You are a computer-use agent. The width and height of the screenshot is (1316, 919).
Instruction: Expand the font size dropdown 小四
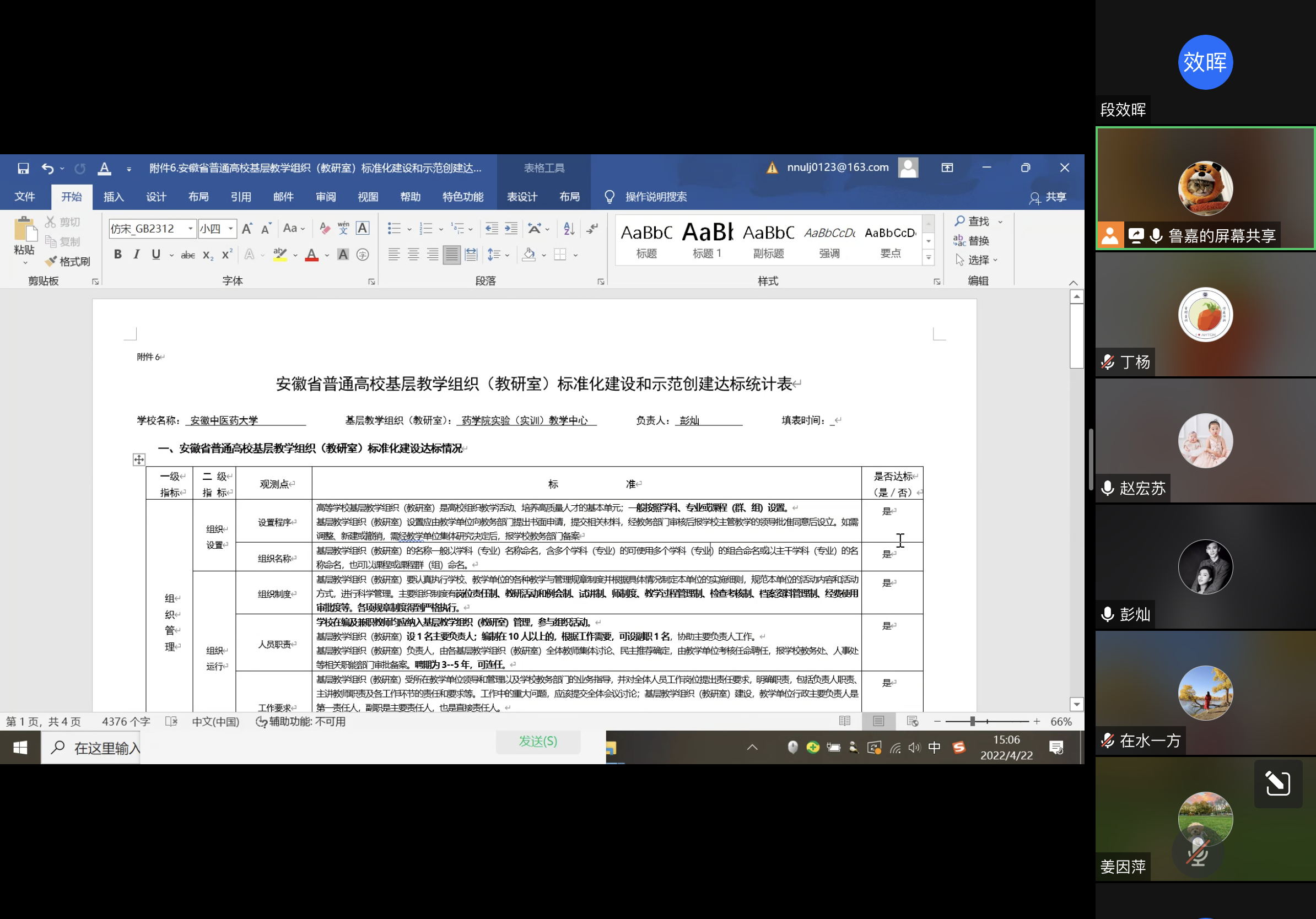(230, 229)
